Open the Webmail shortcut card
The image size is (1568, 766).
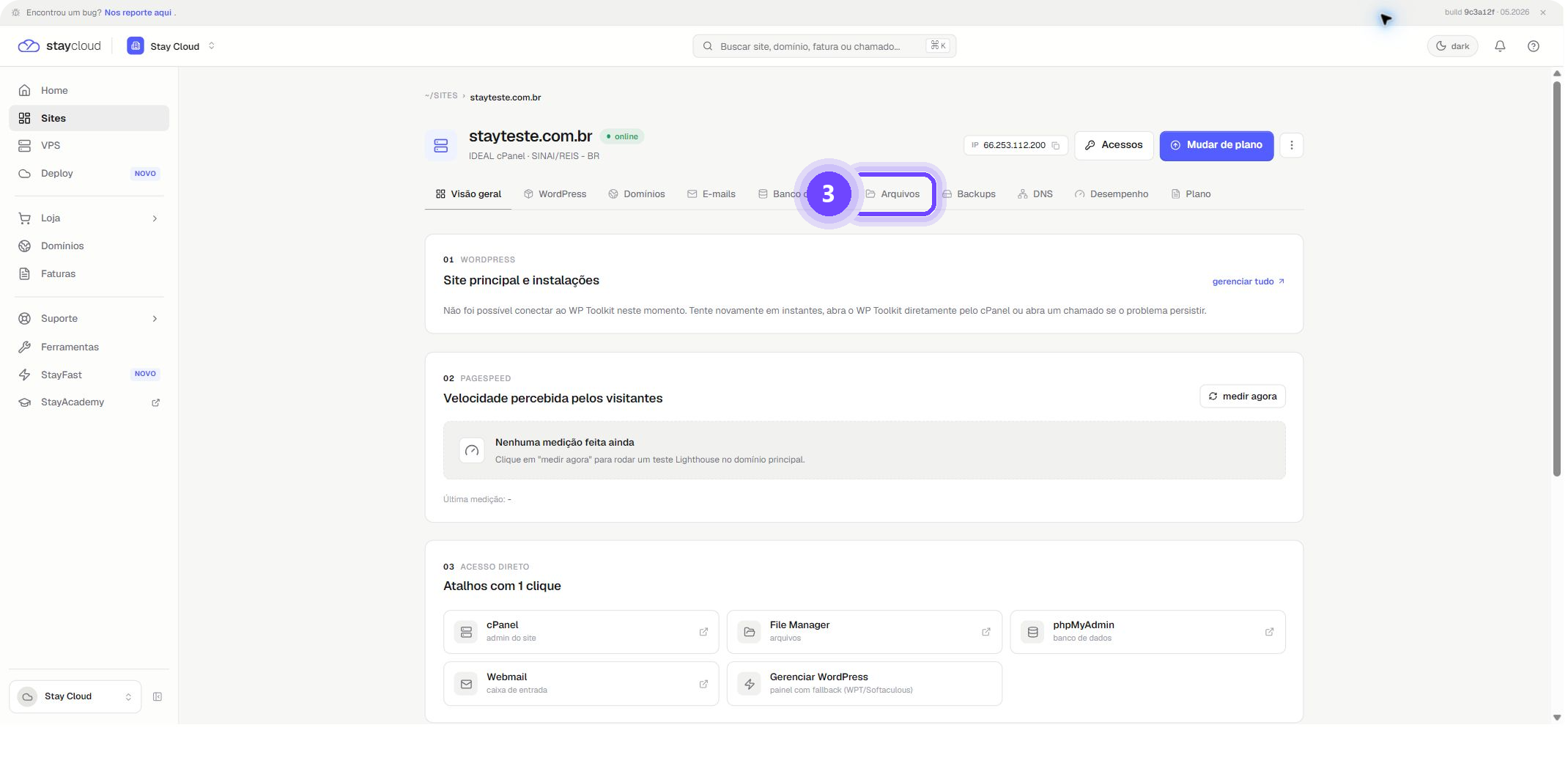pyautogui.click(x=580, y=684)
